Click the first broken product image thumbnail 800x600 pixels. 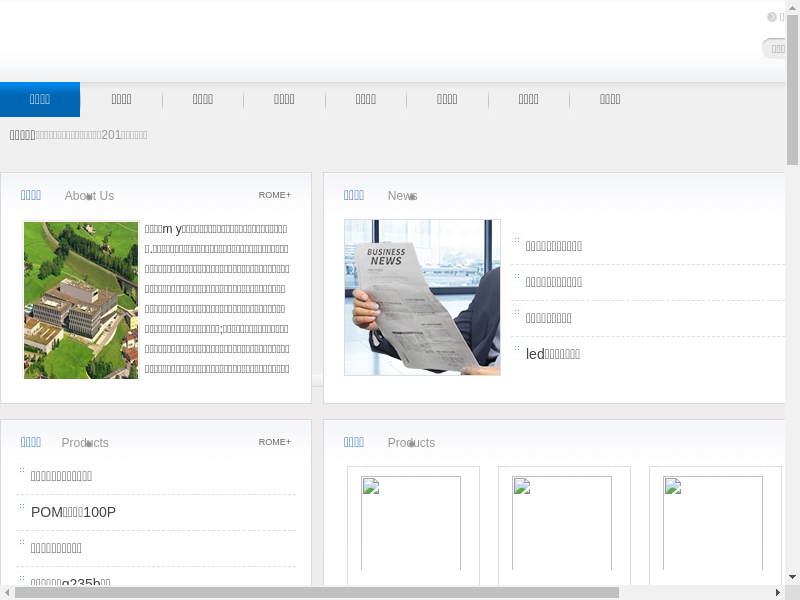[411, 523]
